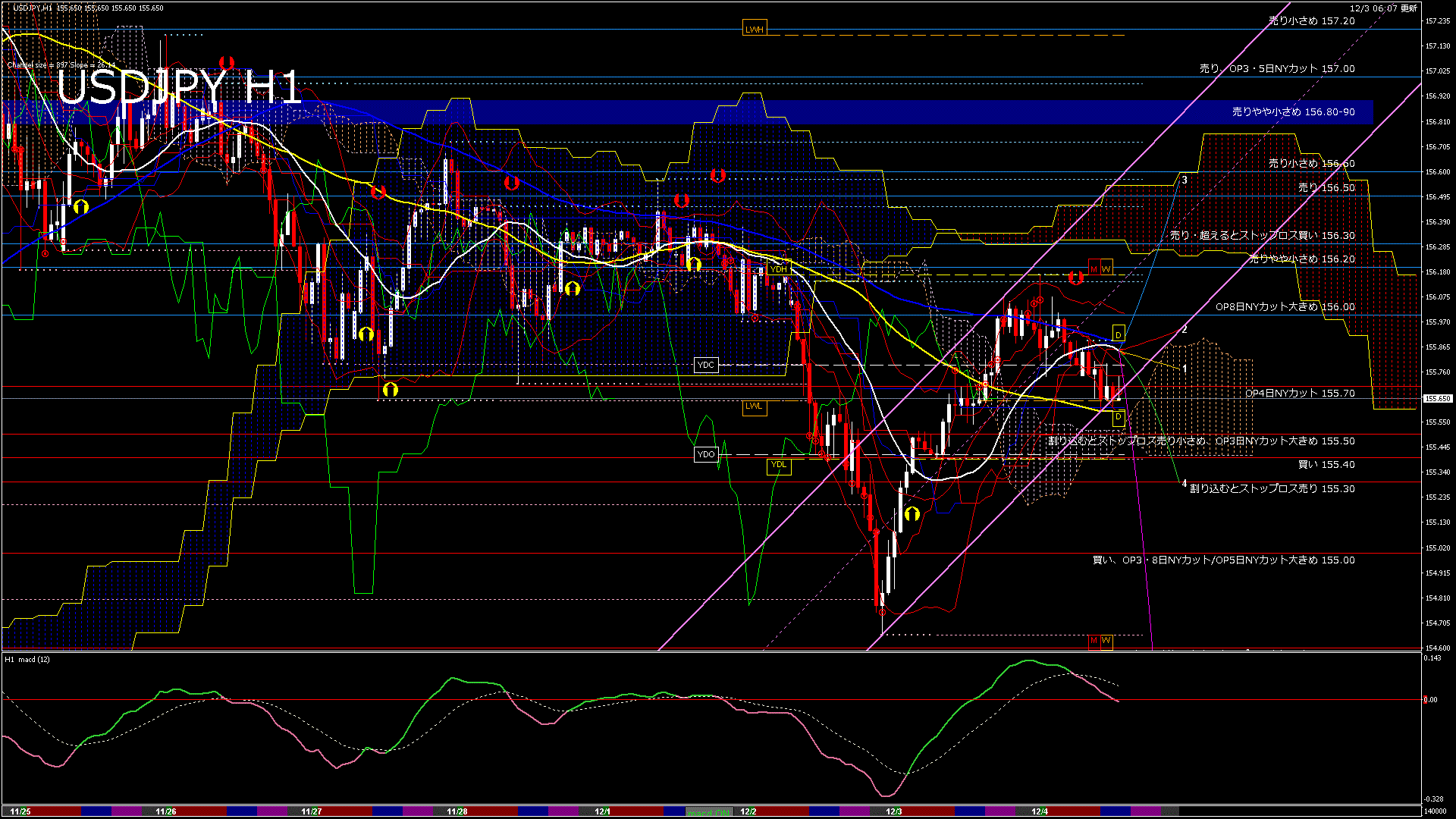Click the YDO yesterday-open label
This screenshot has height=819, width=1456.
click(705, 453)
